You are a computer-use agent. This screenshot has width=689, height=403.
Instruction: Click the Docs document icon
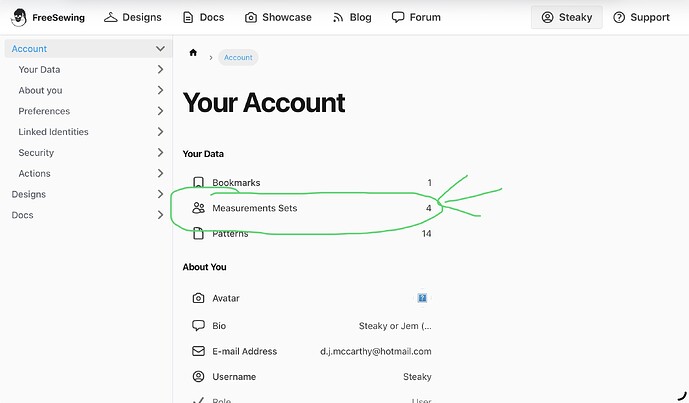click(x=188, y=18)
